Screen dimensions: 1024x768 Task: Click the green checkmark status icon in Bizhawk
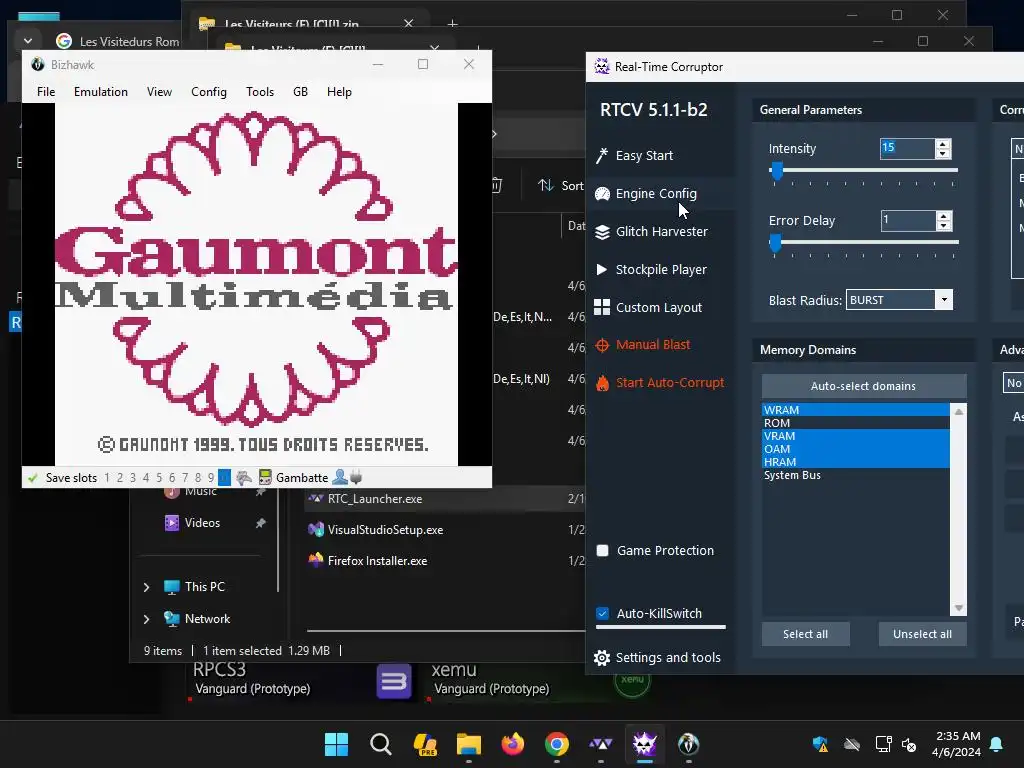[33, 478]
